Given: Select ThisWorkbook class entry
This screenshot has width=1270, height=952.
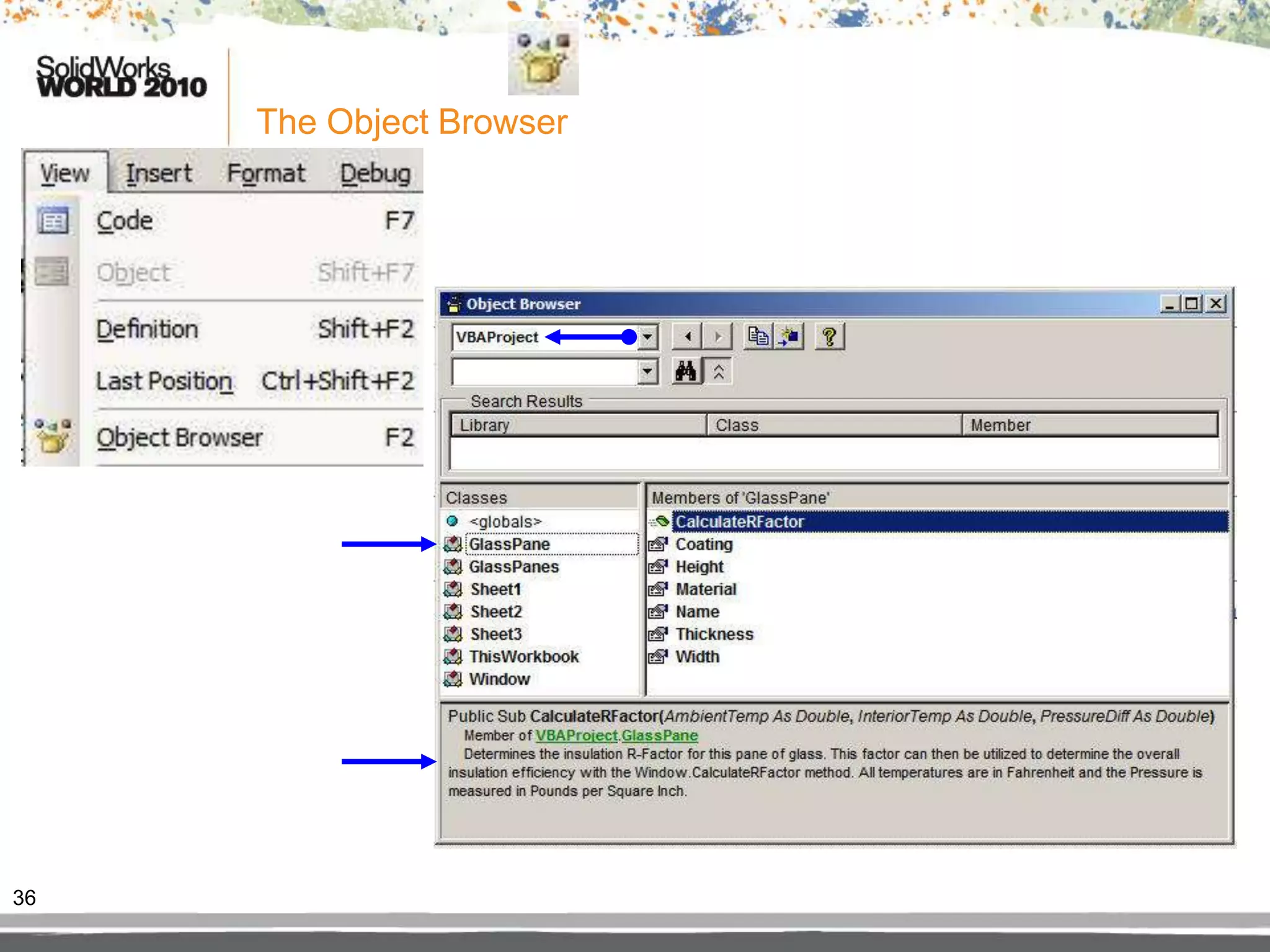Looking at the screenshot, I should pos(523,656).
